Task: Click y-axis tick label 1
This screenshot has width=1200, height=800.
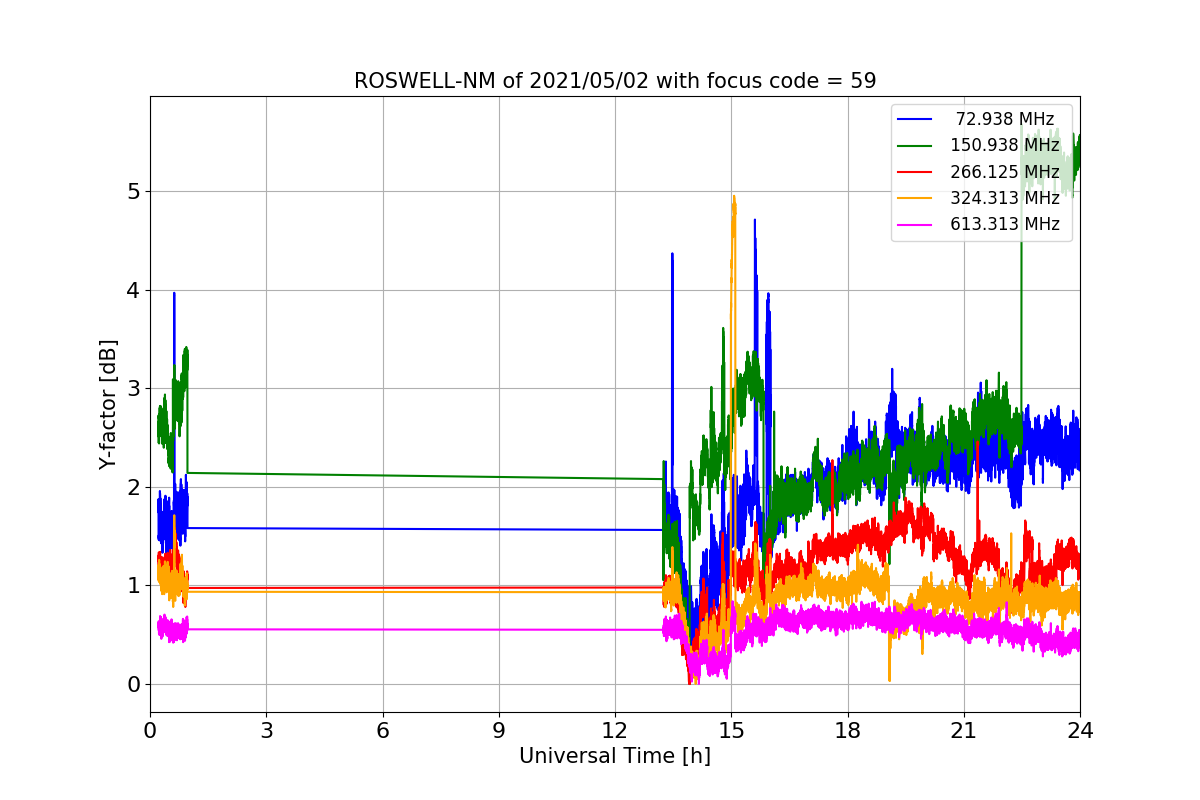Action: pos(133,586)
